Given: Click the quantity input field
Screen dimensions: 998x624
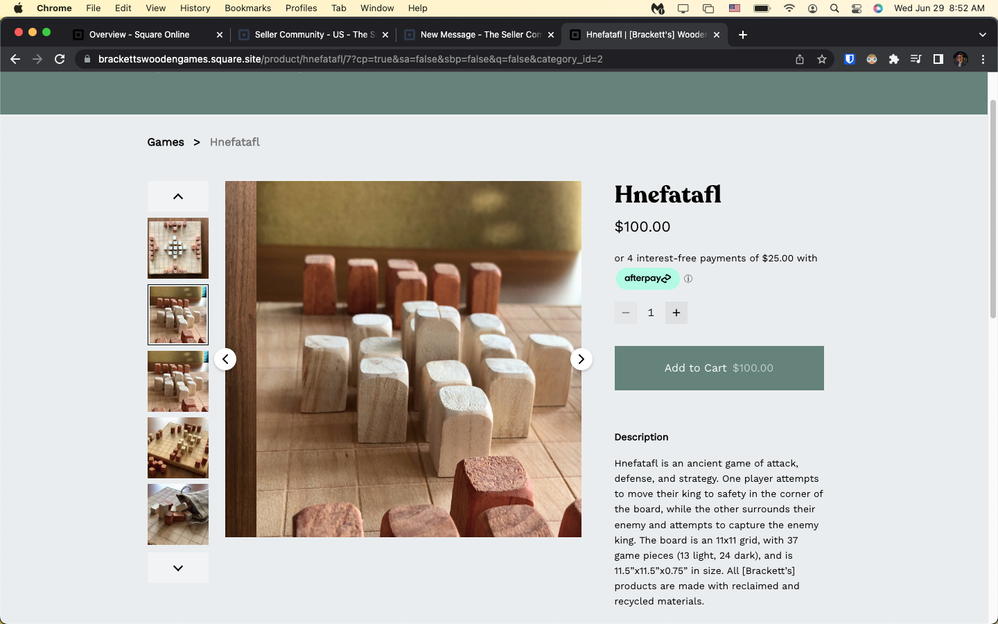Looking at the screenshot, I should [651, 313].
